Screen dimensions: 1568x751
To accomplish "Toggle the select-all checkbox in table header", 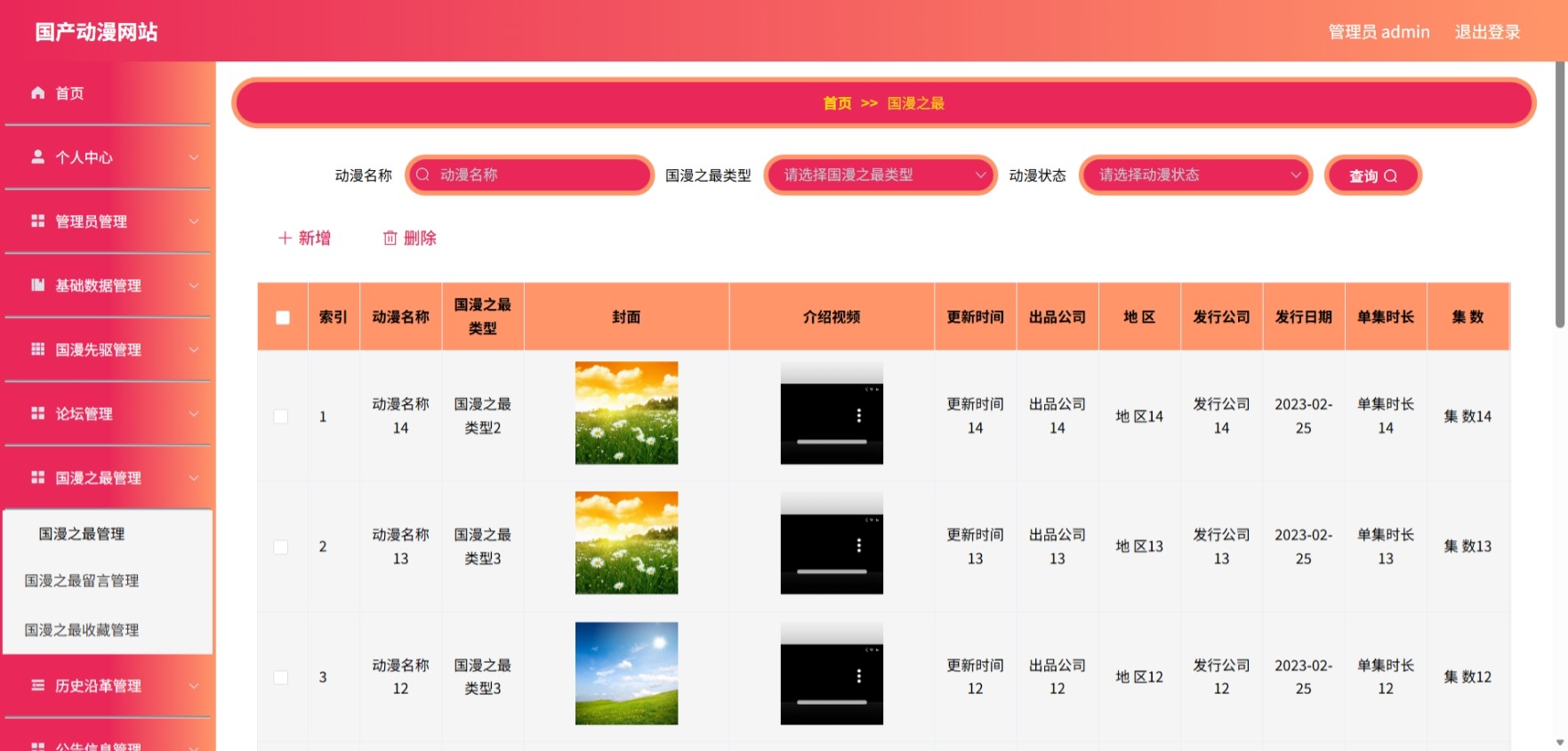I will 283,317.
